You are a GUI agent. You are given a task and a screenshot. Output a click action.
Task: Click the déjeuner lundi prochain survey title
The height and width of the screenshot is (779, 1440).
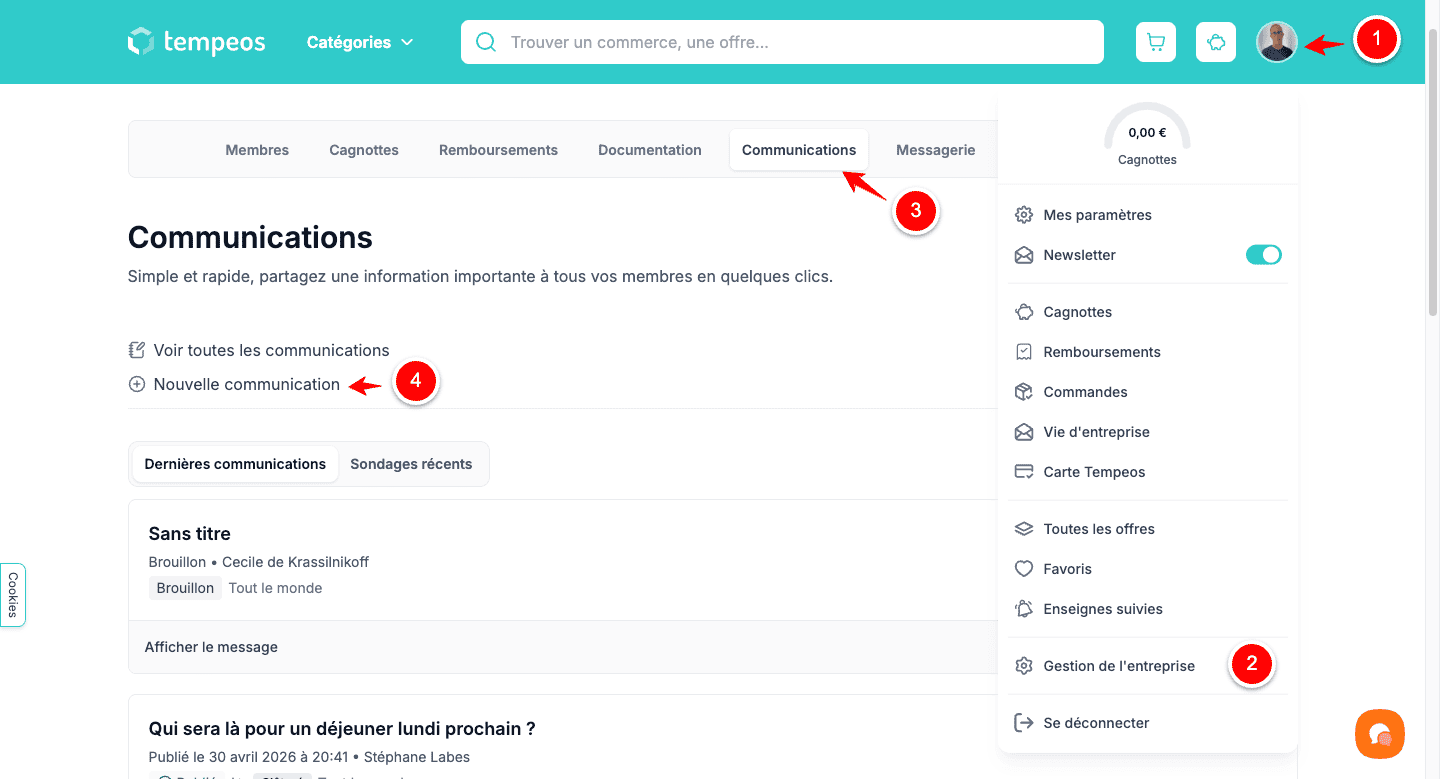pos(342,728)
